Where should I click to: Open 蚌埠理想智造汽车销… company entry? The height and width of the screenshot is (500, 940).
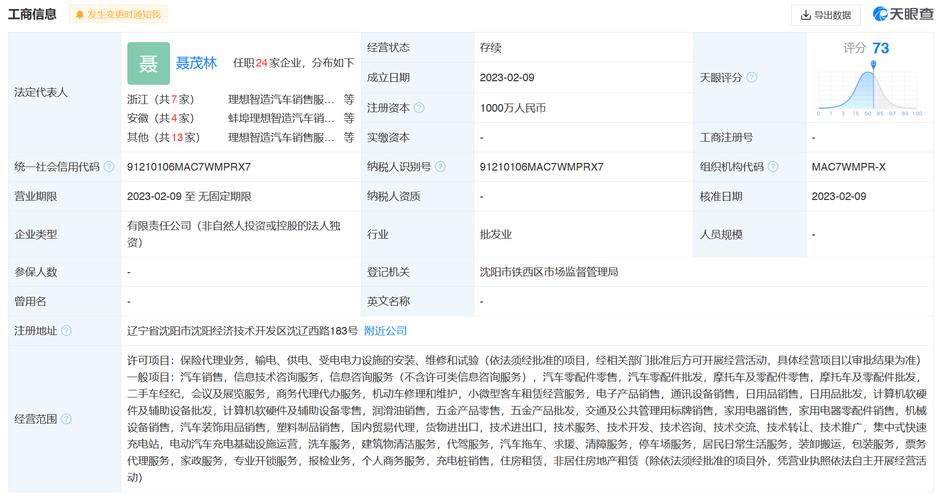pyautogui.click(x=281, y=118)
